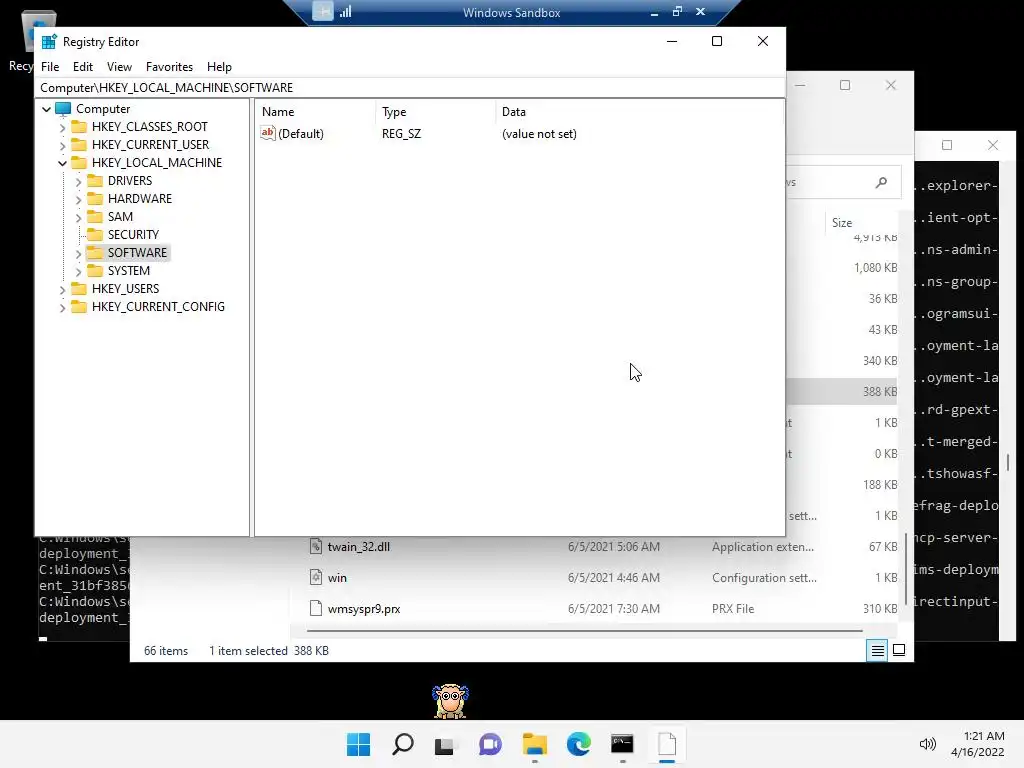Click the Sandbox signal strength icon
This screenshot has width=1024, height=768.
[345, 11]
